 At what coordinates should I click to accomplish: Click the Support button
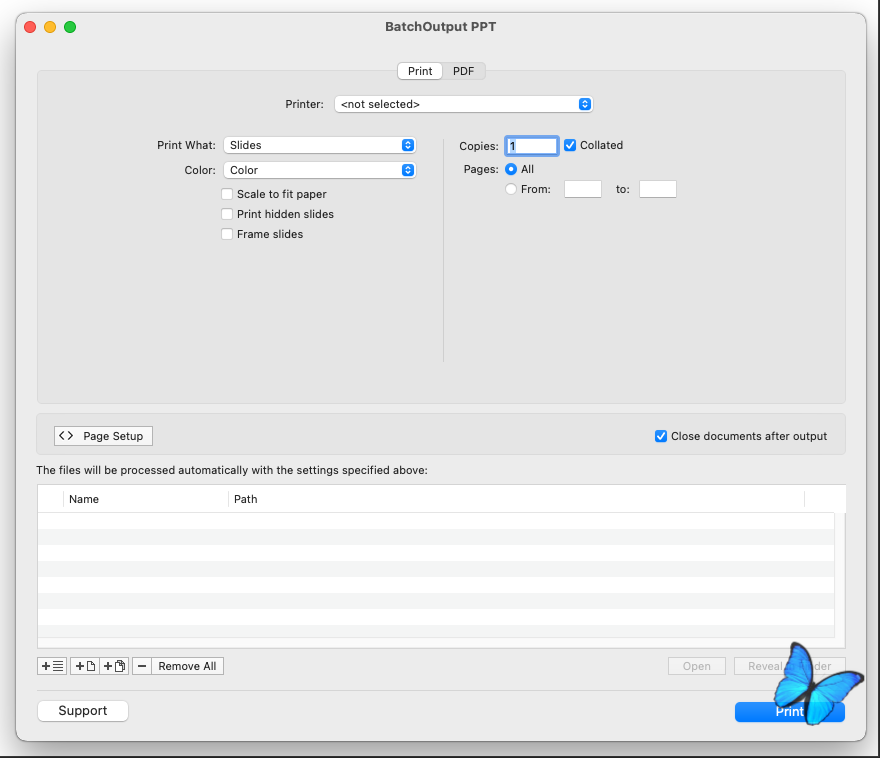pyautogui.click(x=82, y=711)
